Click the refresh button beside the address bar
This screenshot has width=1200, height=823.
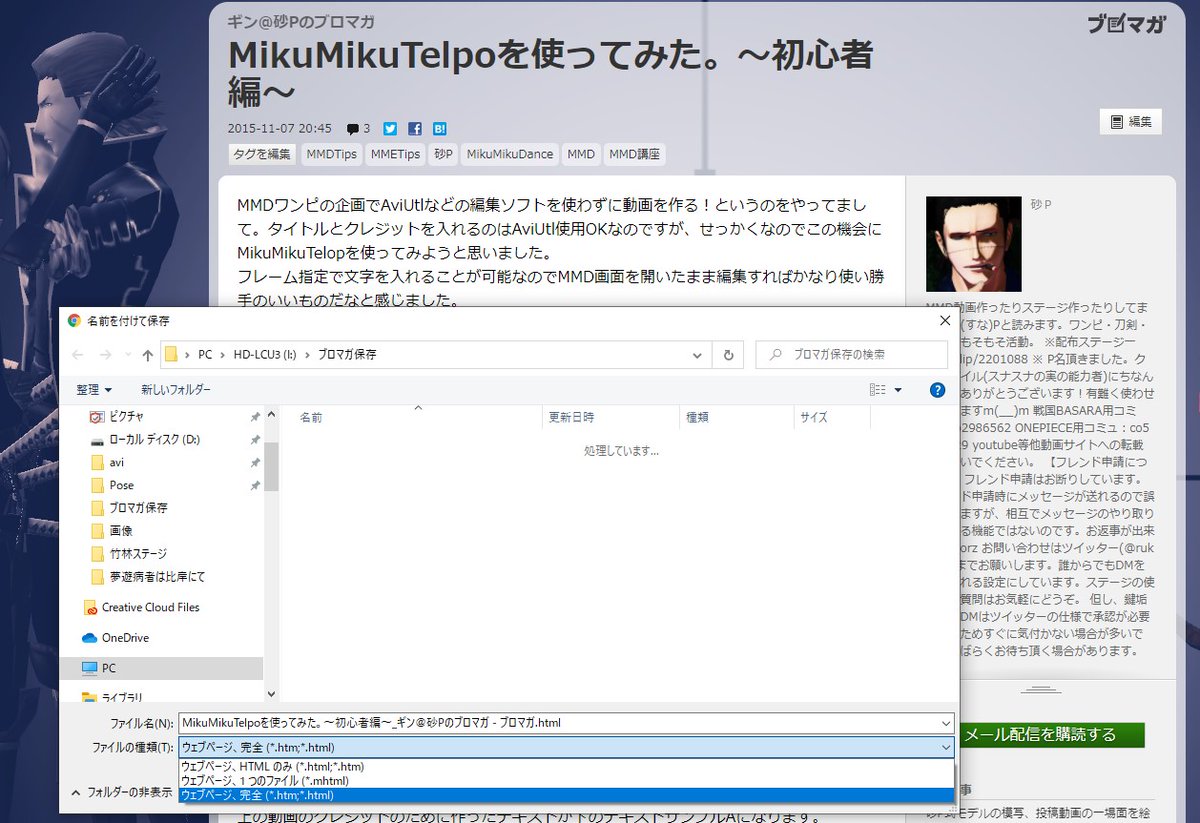[x=728, y=355]
